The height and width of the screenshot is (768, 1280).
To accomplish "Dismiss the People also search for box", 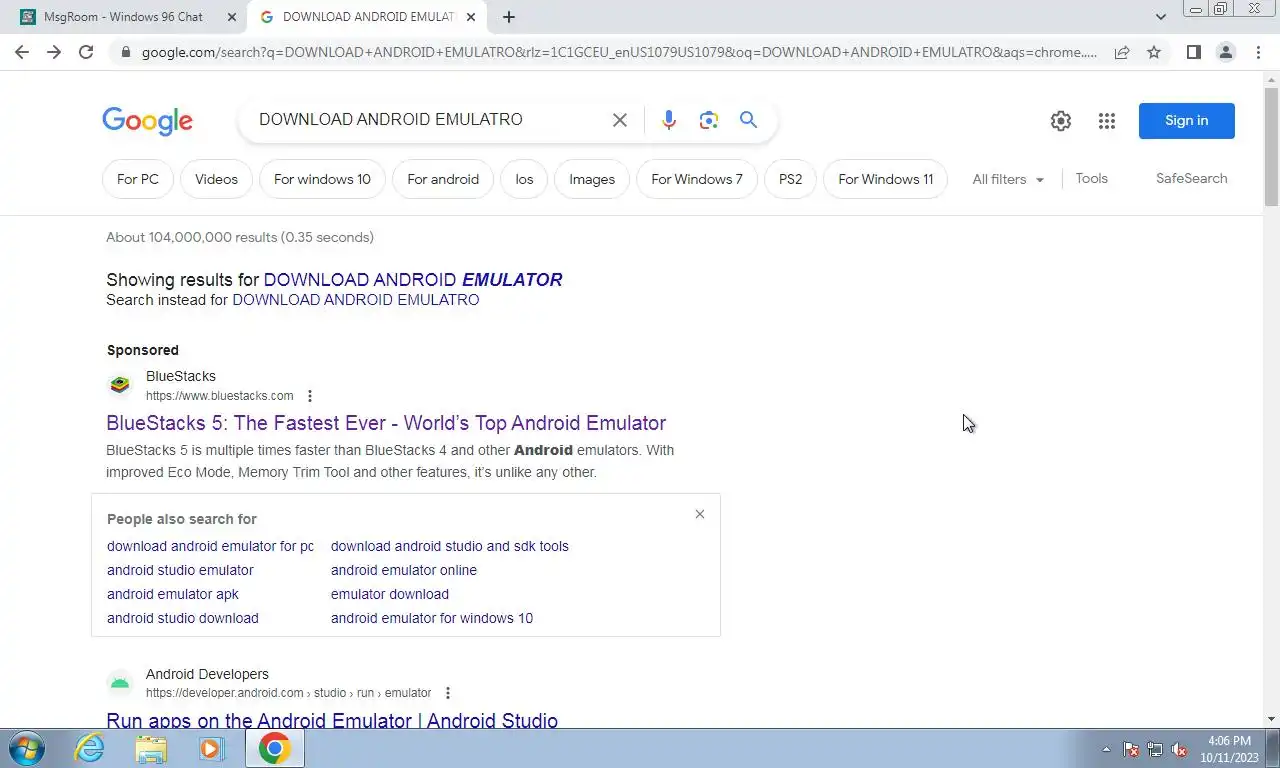I will point(700,514).
